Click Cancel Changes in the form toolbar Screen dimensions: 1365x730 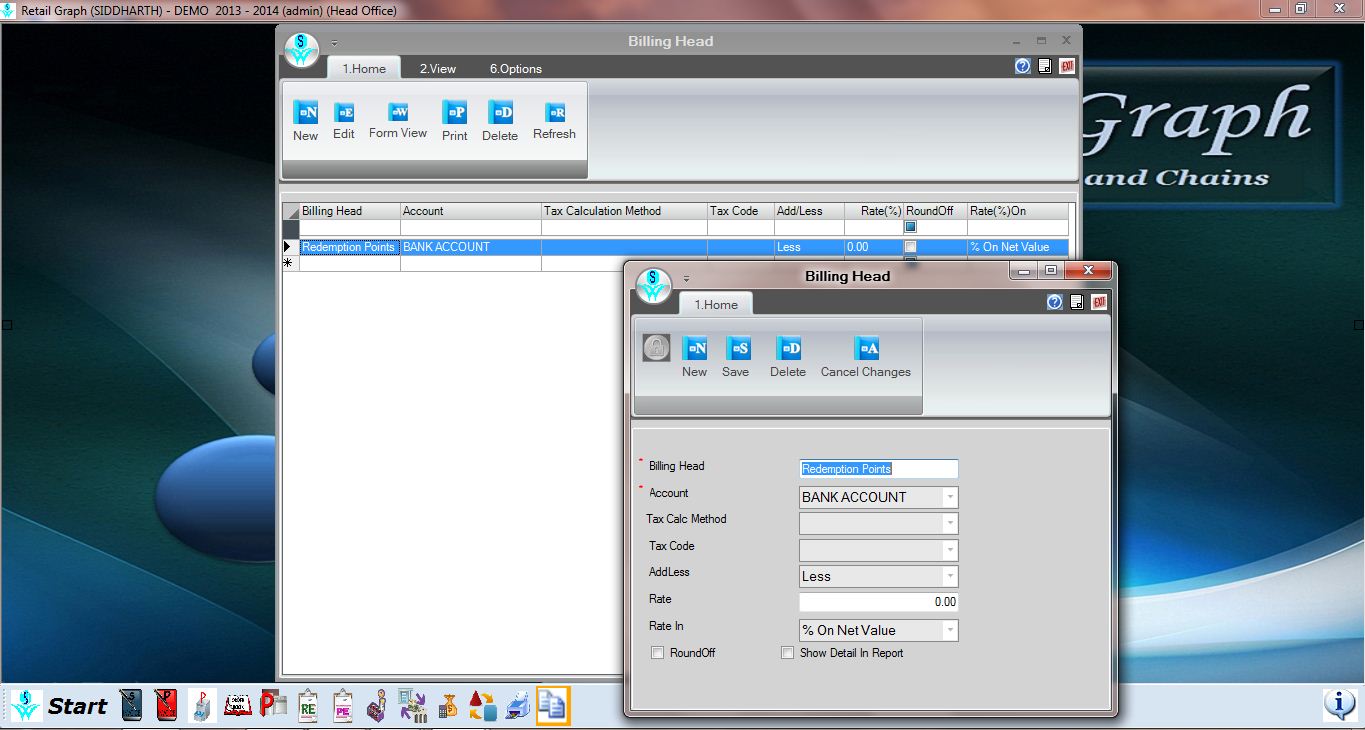865,356
